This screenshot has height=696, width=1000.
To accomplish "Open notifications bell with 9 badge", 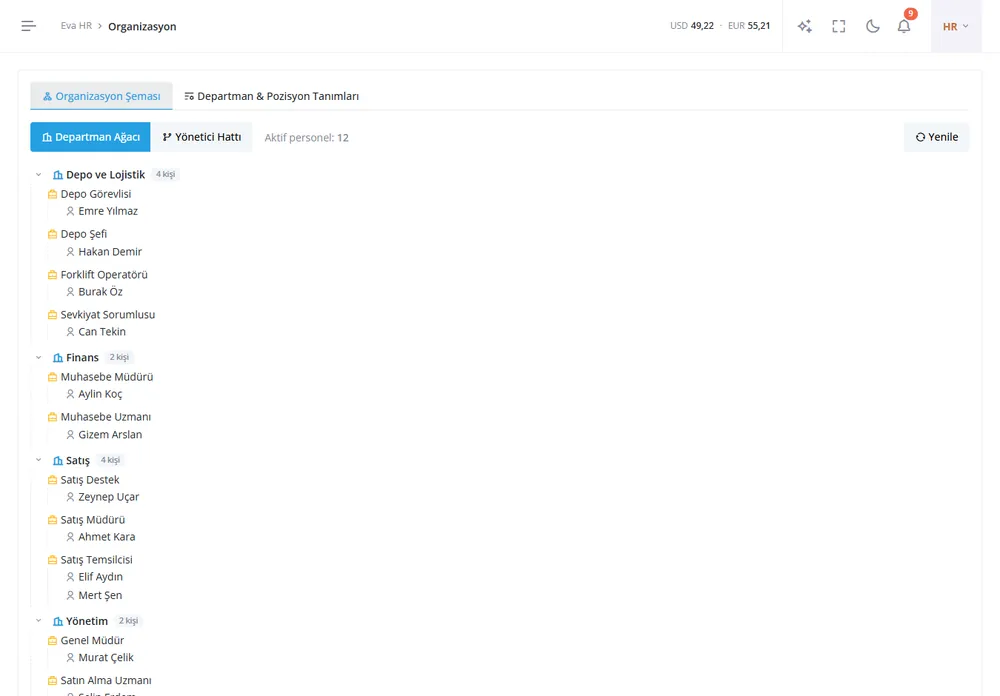I will tap(904, 26).
